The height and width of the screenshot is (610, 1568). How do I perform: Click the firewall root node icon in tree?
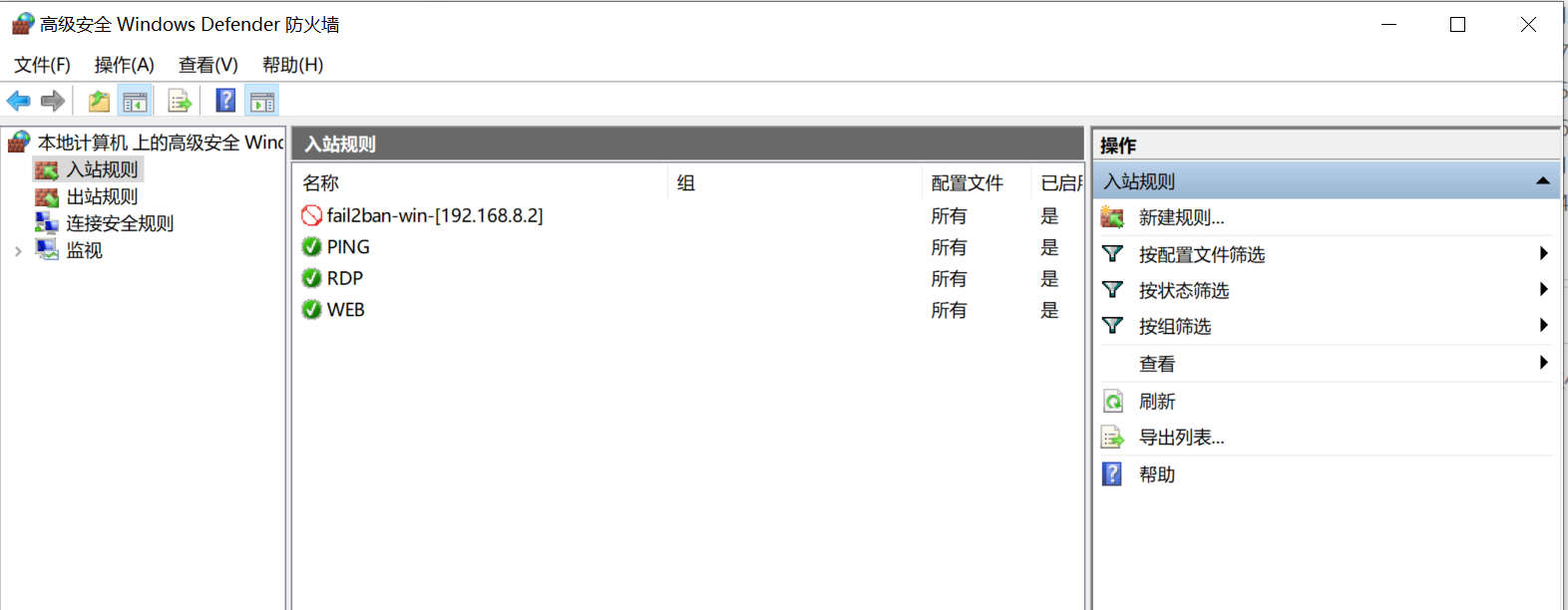click(x=19, y=143)
